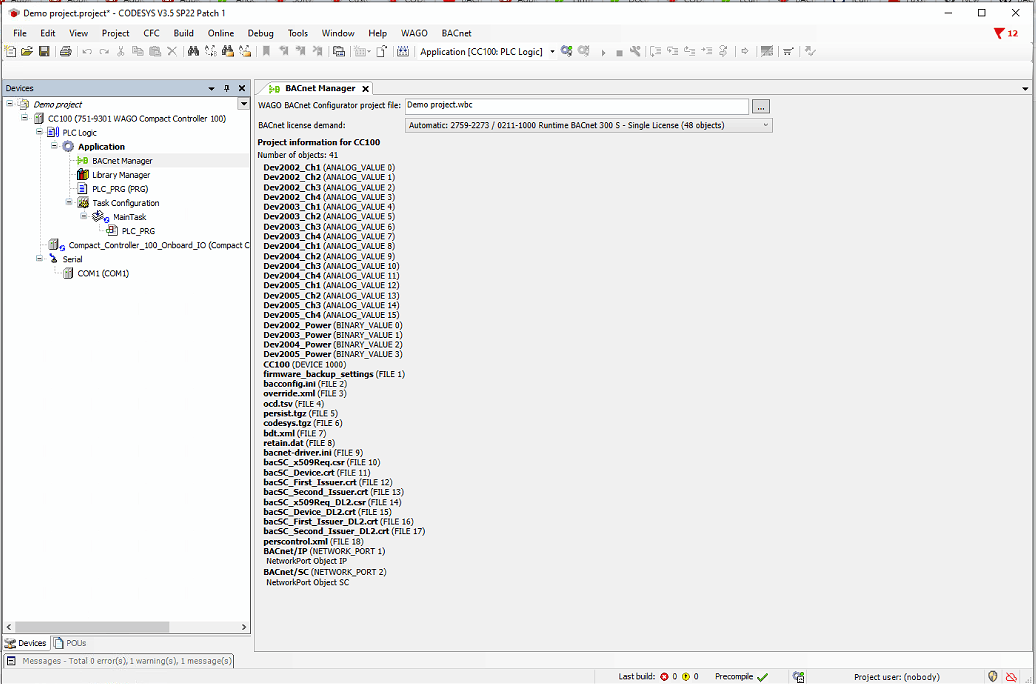Image resolution: width=1036 pixels, height=684 pixels.
Task: Click the BACnet/SC (NETWORK_PORT 2) entry
Action: click(324, 572)
